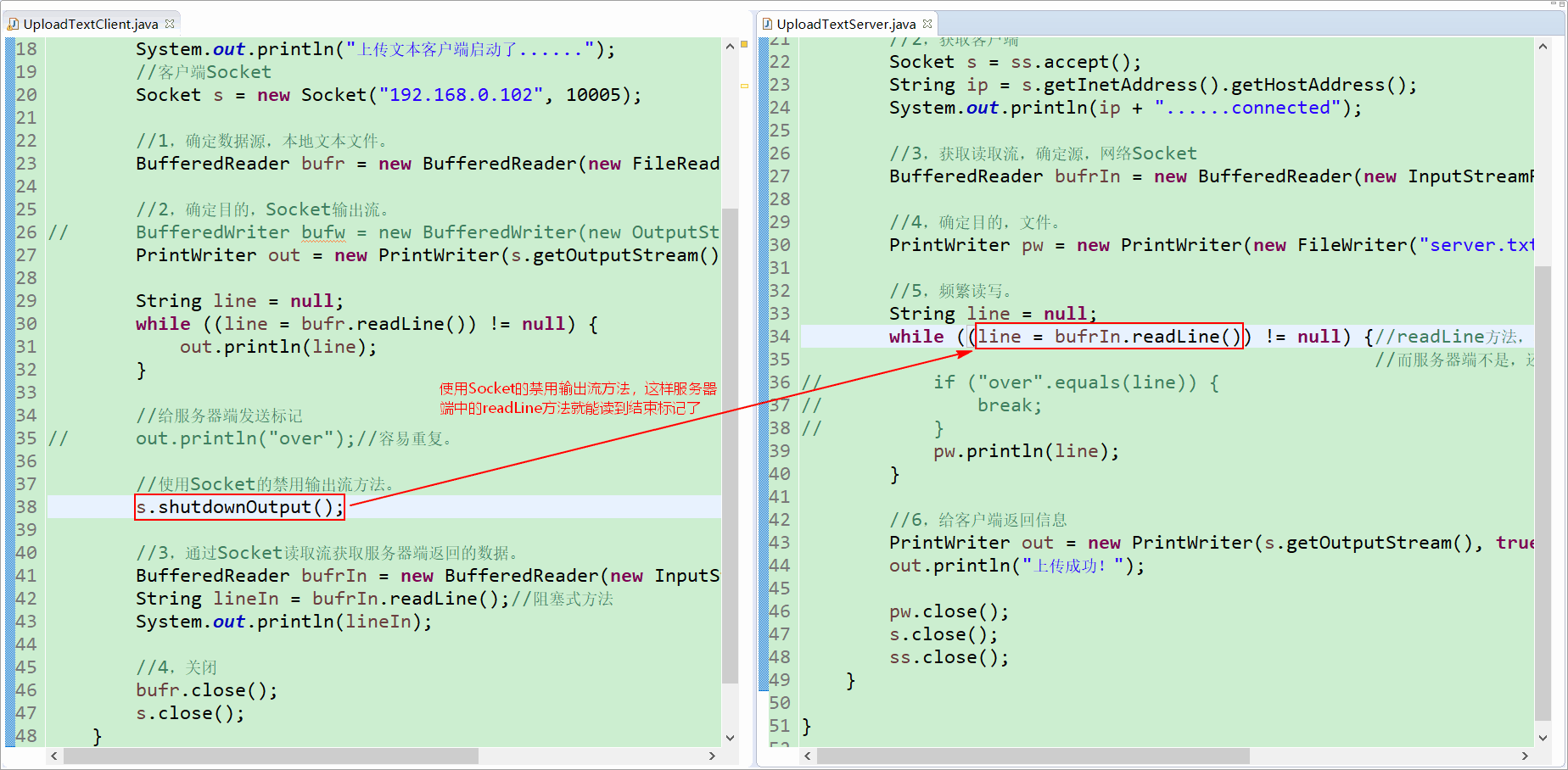Image resolution: width=1568 pixels, height=770 pixels.
Task: Click the underlined bufw variable on line 26
Action: (323, 232)
